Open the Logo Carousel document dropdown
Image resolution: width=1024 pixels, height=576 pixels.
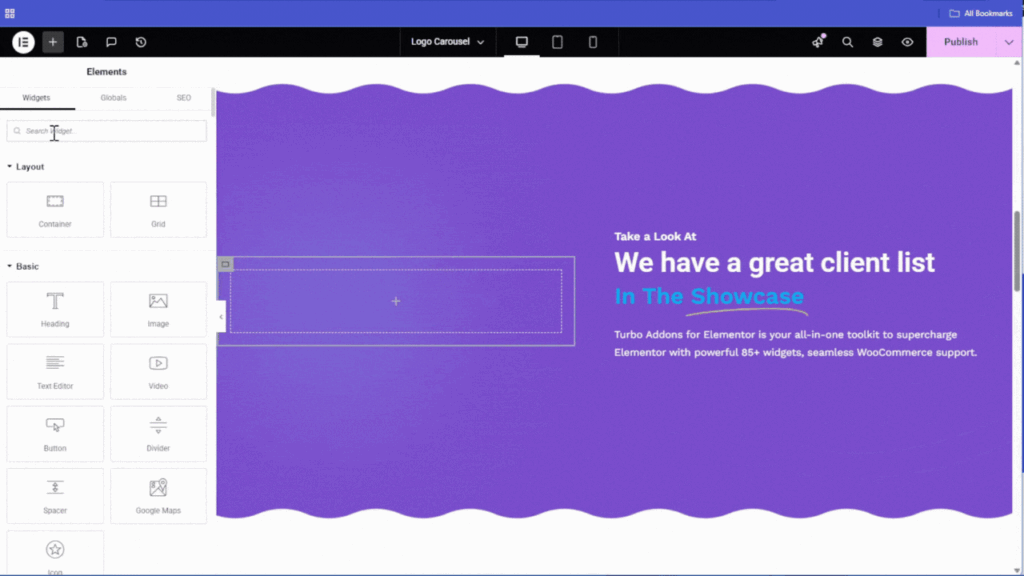[x=447, y=42]
